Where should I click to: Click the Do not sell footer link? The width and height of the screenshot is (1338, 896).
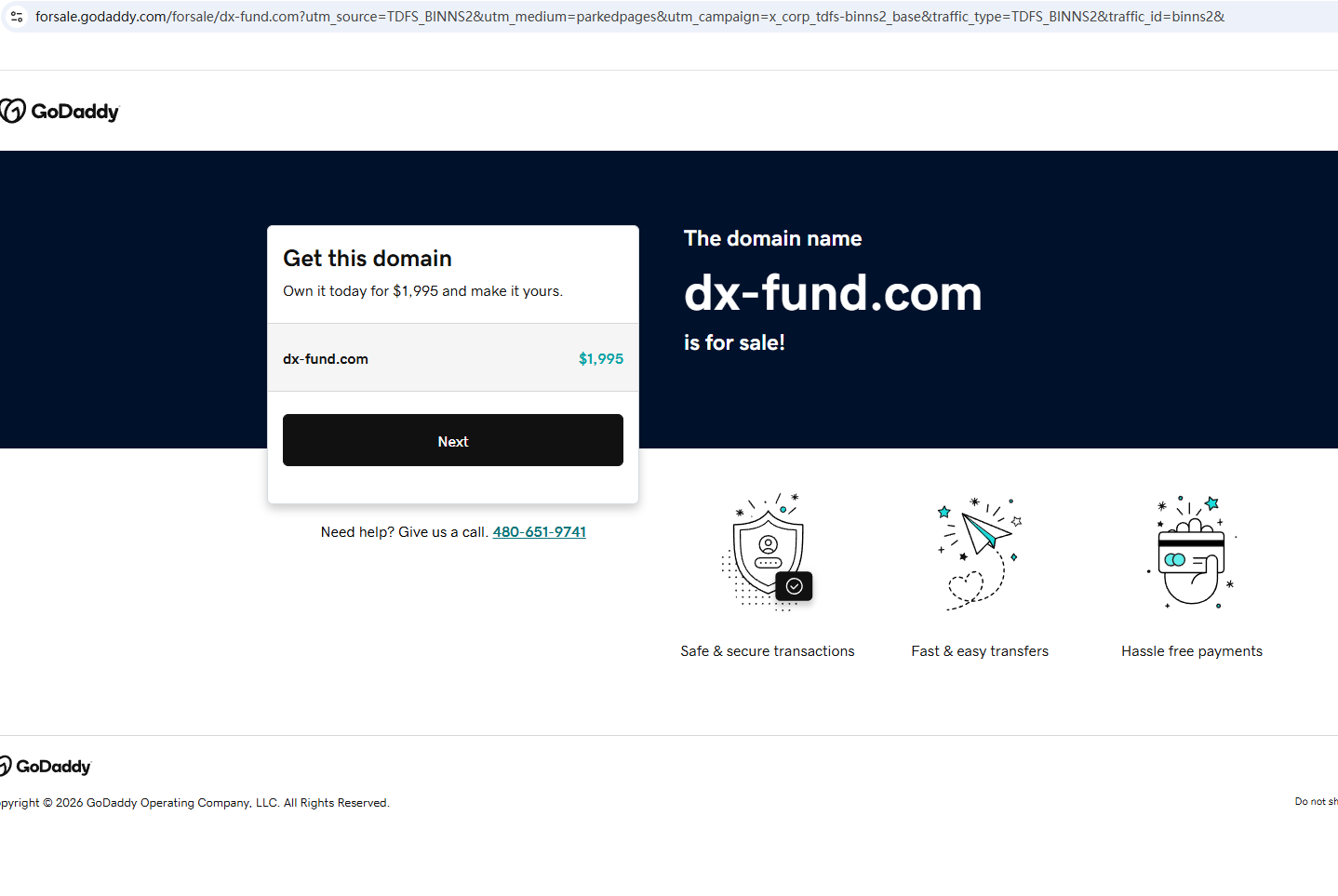1317,801
